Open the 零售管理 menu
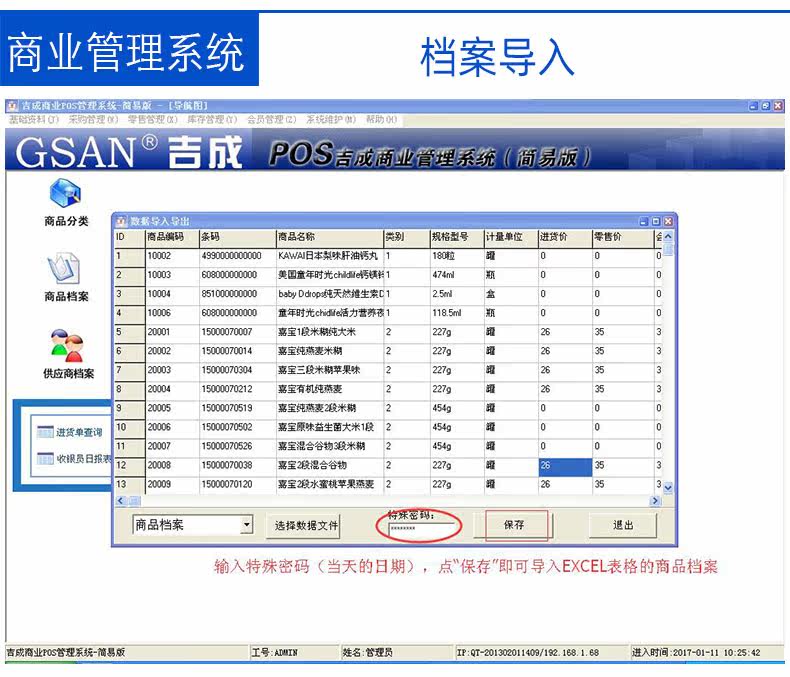Viewport: 790px width, 677px height. click(x=153, y=119)
